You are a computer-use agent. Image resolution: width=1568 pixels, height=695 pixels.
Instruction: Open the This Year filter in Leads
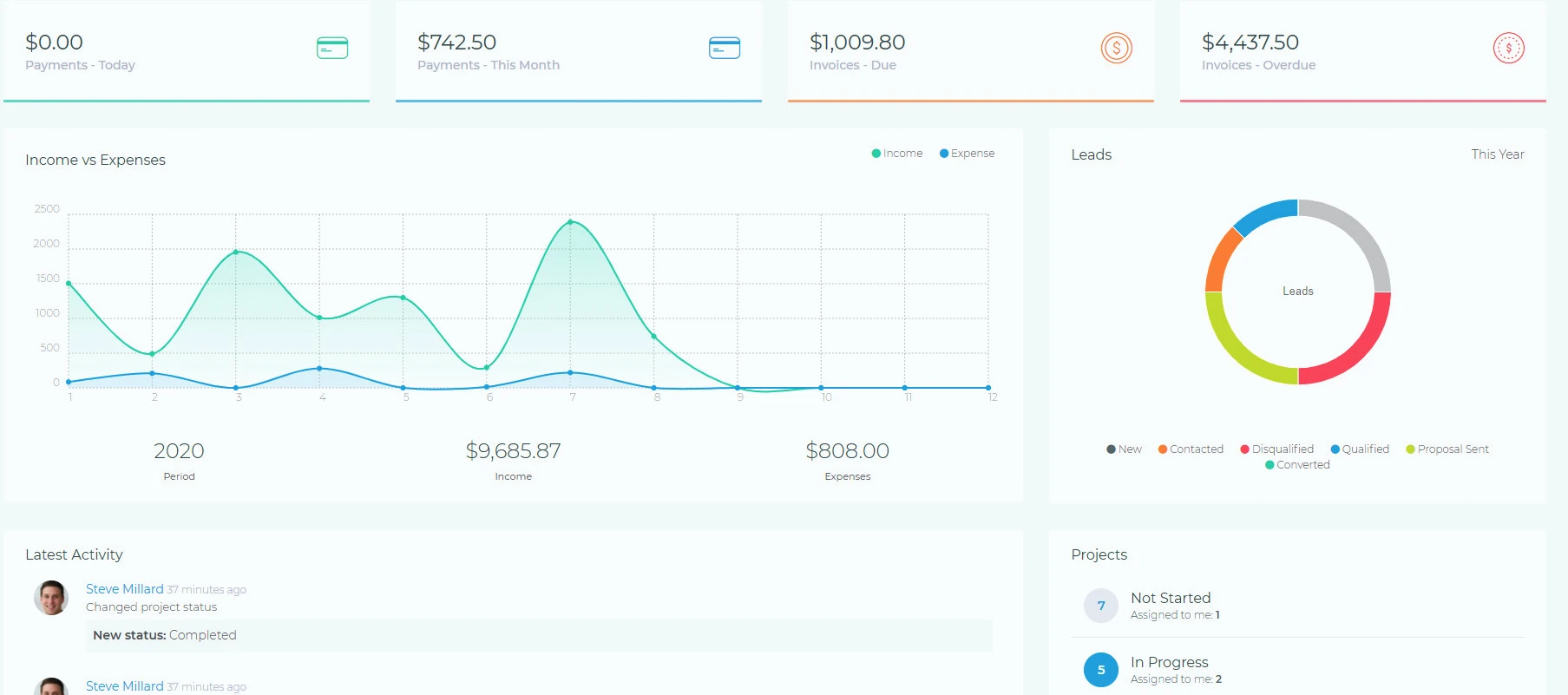(1497, 154)
